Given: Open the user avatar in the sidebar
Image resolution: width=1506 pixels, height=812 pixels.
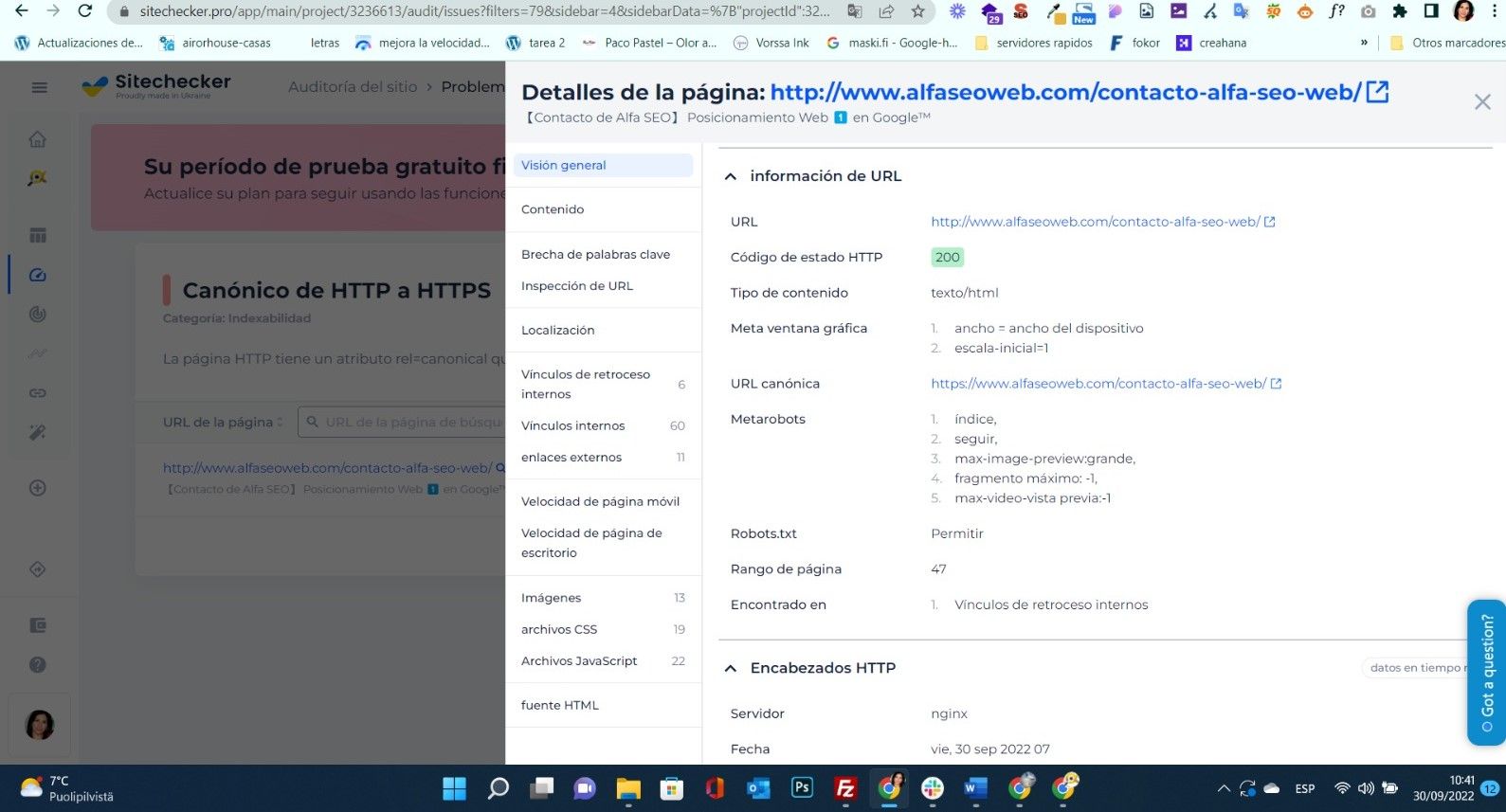Looking at the screenshot, I should point(40,725).
